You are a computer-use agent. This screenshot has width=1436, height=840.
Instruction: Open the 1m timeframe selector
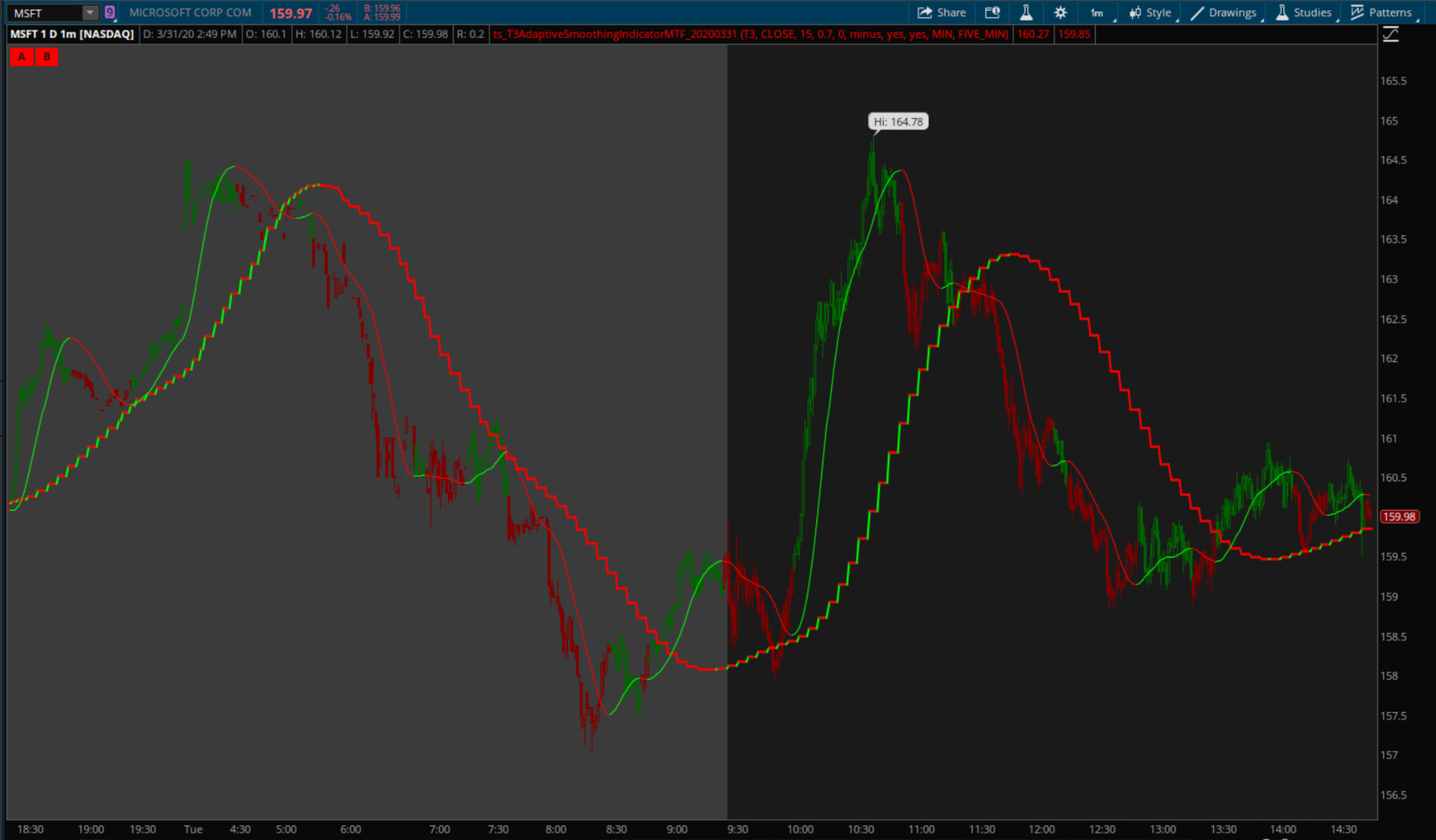point(1097,13)
